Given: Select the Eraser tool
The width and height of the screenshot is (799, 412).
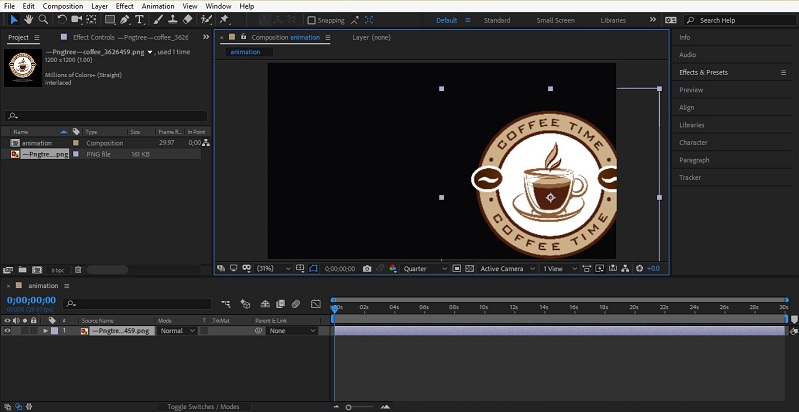Looking at the screenshot, I should (188, 19).
